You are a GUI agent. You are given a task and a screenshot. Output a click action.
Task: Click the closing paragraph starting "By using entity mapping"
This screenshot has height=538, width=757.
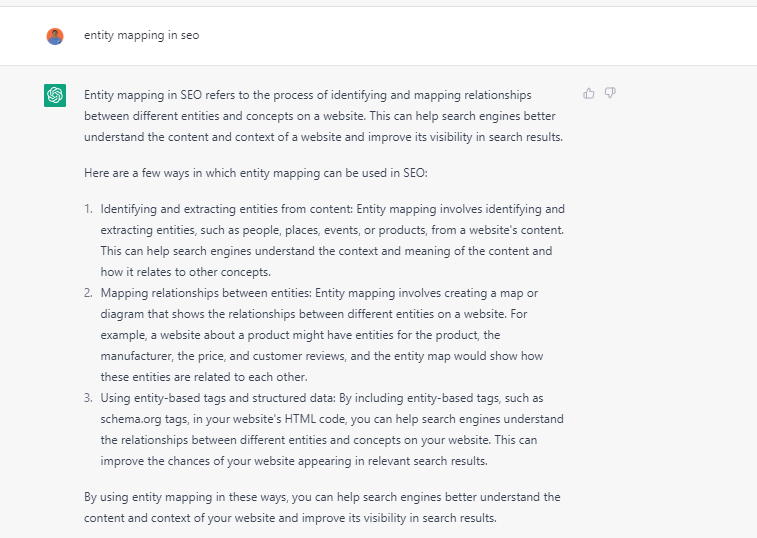click(322, 507)
